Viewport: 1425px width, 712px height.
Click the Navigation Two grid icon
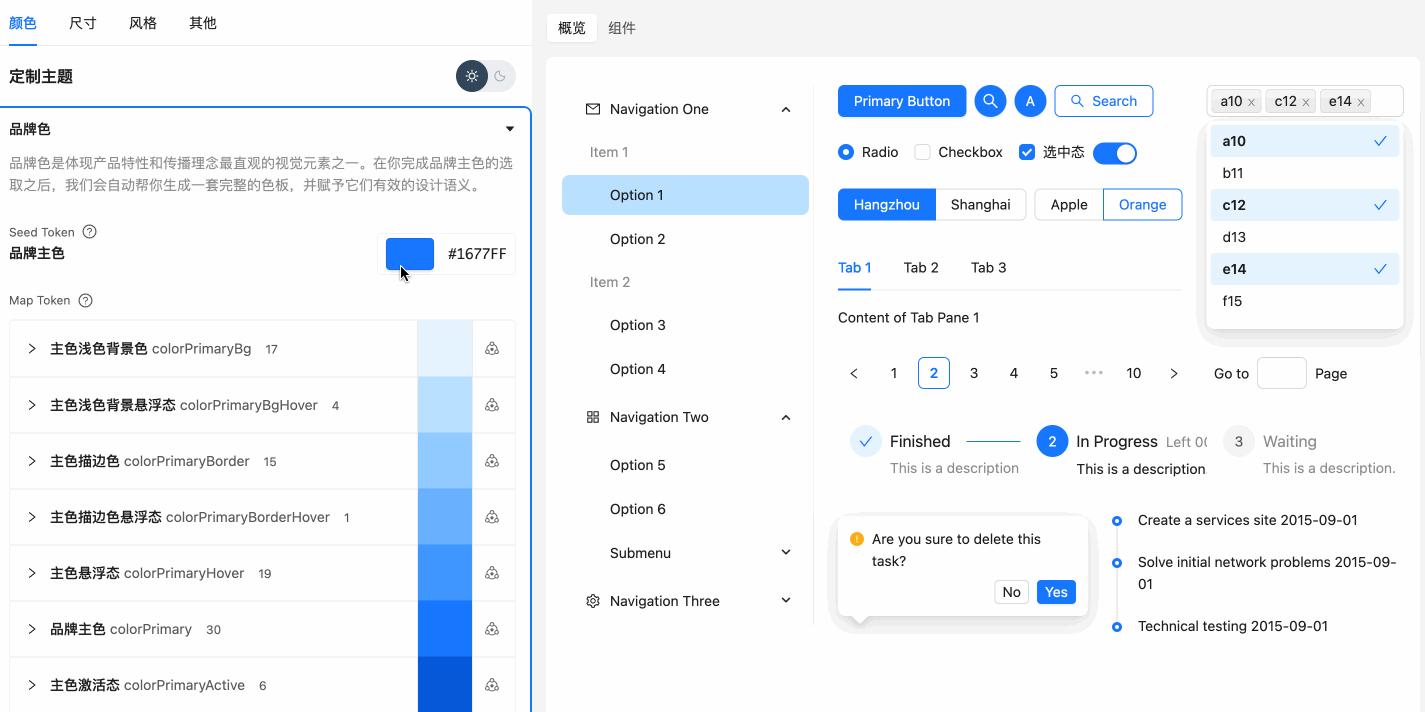pos(592,417)
